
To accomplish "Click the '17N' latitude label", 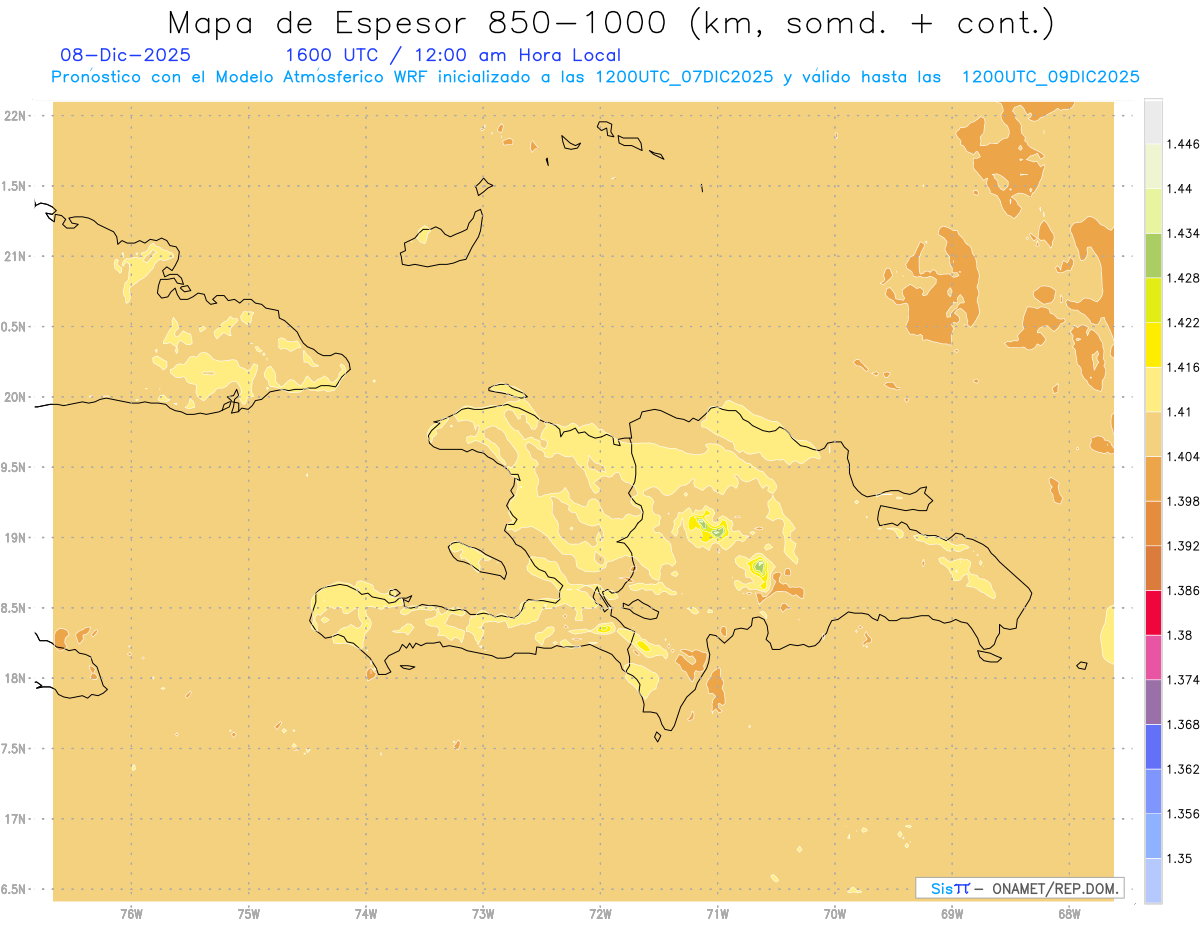I will (15, 819).
